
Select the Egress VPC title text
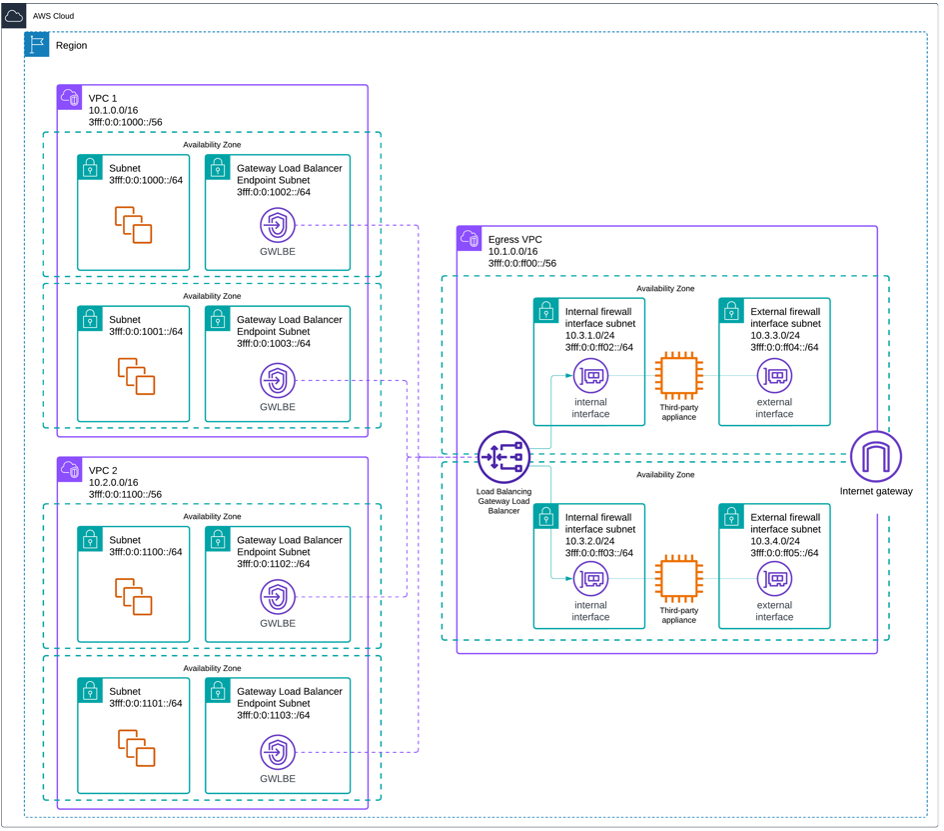click(x=513, y=239)
